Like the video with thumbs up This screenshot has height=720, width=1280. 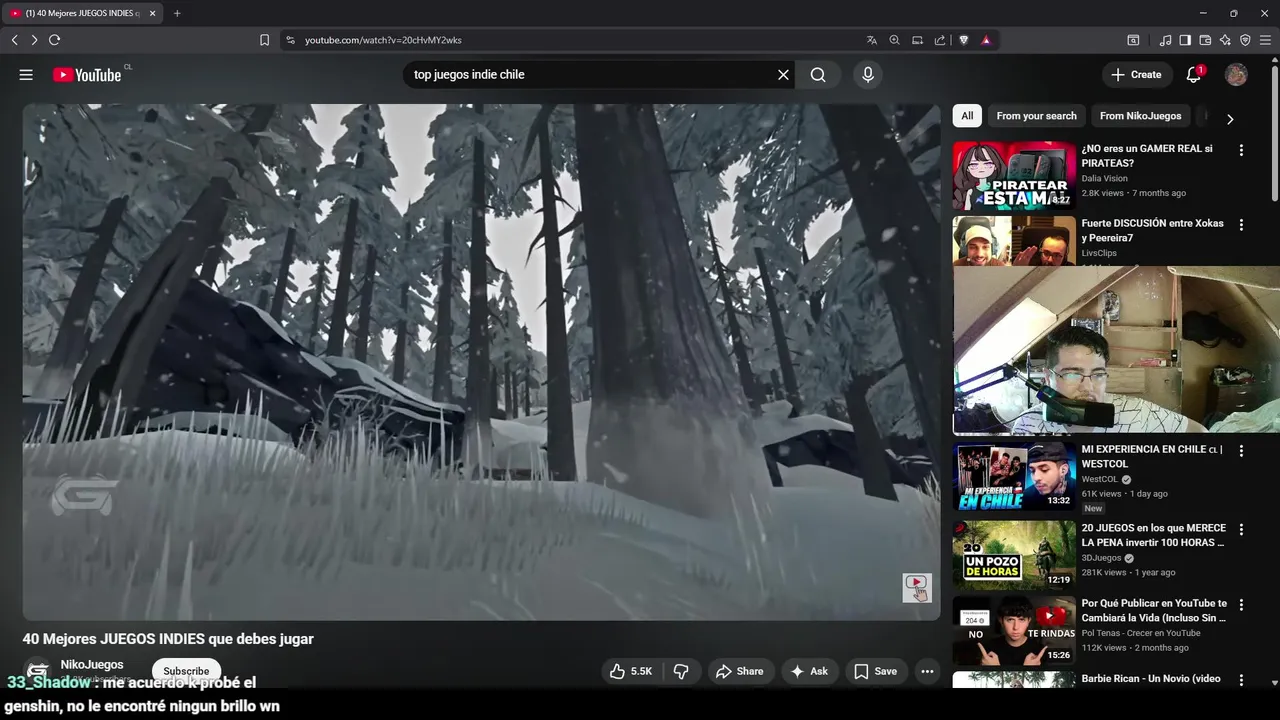[630, 672]
